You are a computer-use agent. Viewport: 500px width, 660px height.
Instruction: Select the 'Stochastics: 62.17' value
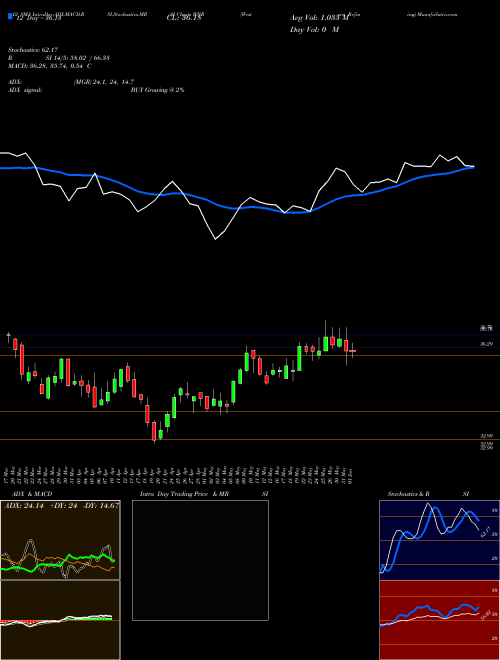click(x=34, y=51)
